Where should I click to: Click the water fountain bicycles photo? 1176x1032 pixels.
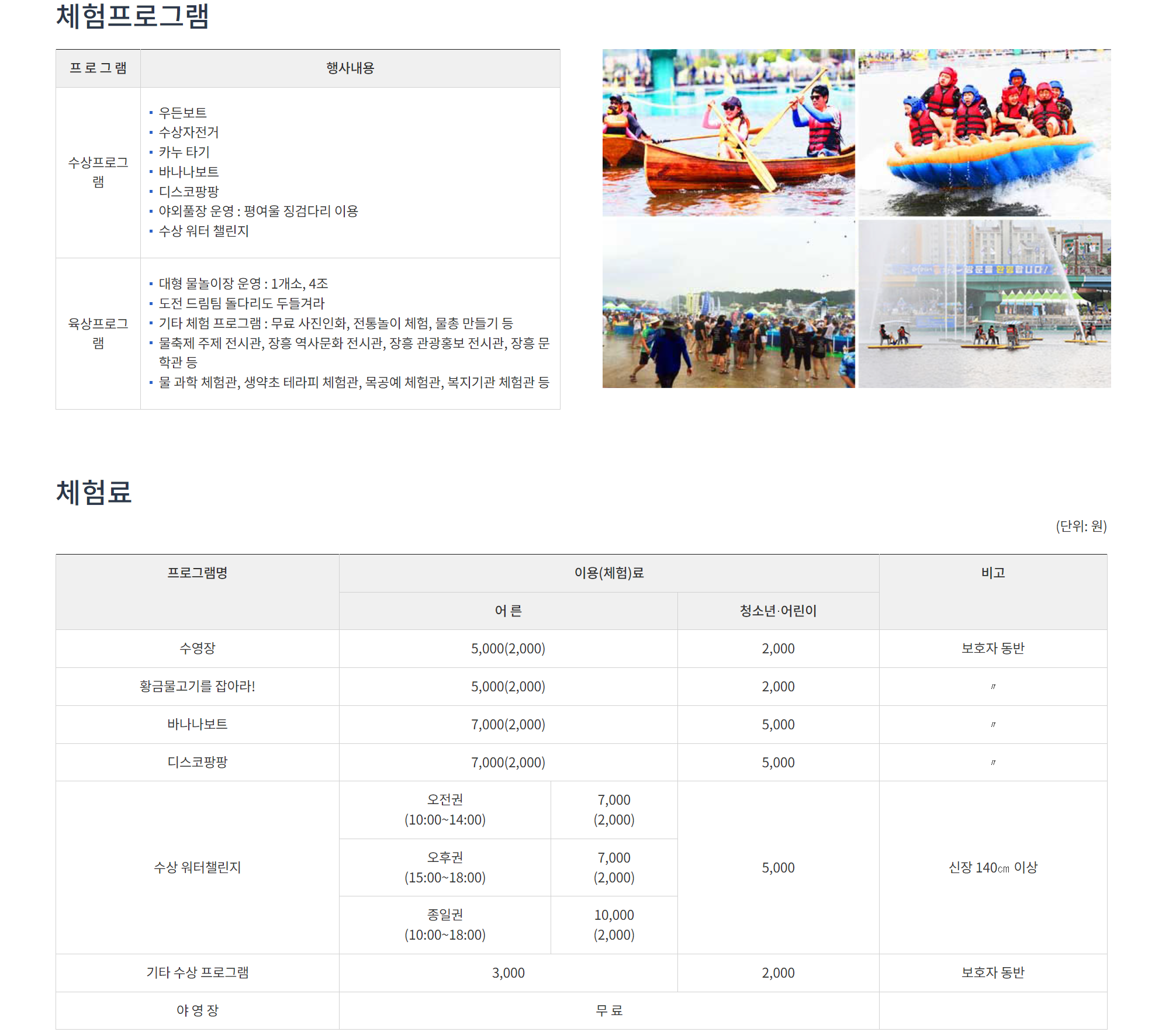point(984,304)
